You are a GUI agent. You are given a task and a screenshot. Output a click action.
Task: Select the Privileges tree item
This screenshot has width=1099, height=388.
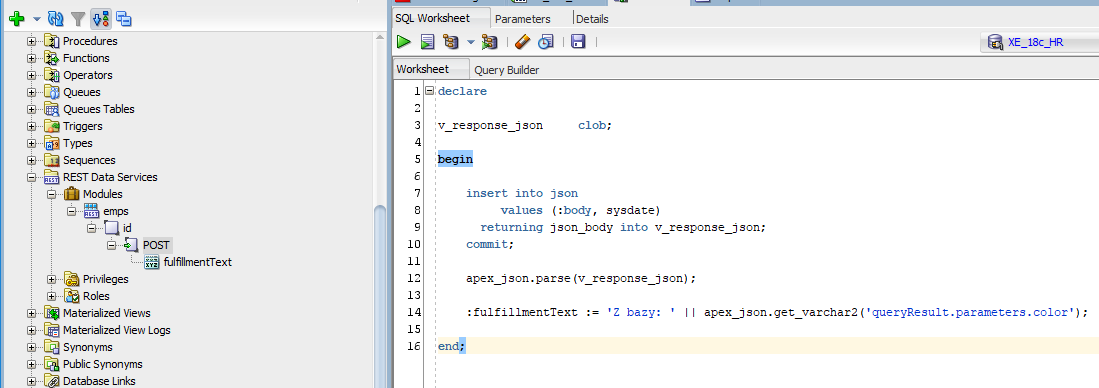[x=105, y=279]
